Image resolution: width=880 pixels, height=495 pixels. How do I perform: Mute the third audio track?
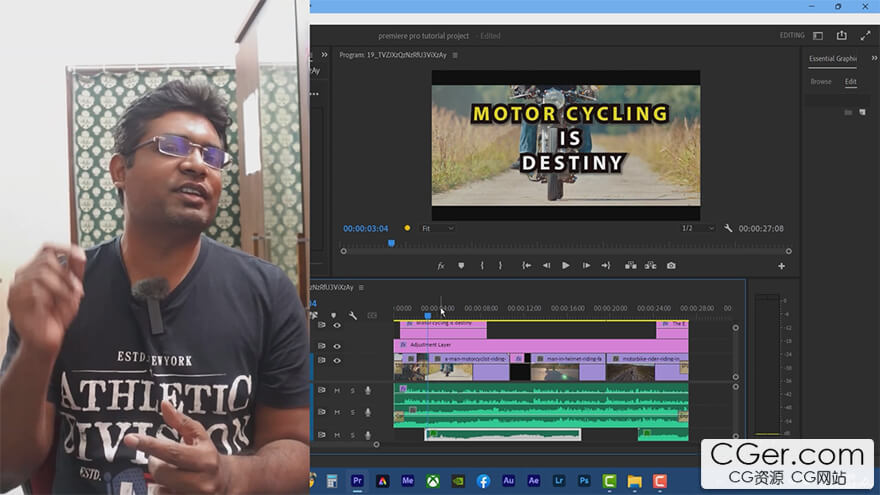pos(337,435)
